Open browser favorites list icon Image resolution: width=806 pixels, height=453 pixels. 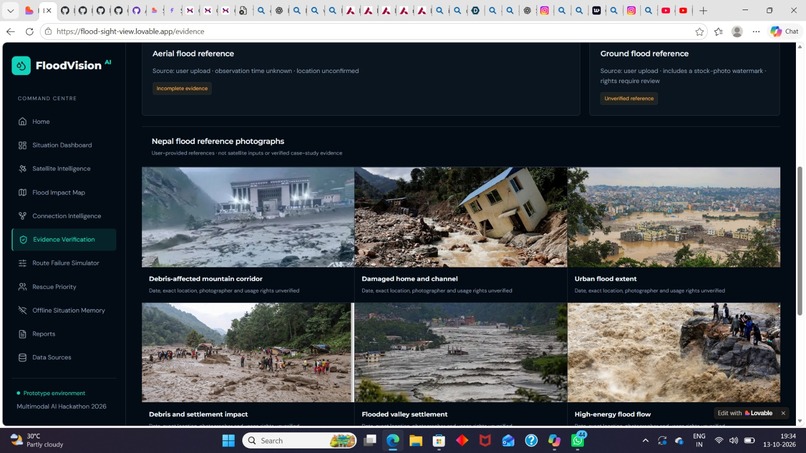pos(718,32)
